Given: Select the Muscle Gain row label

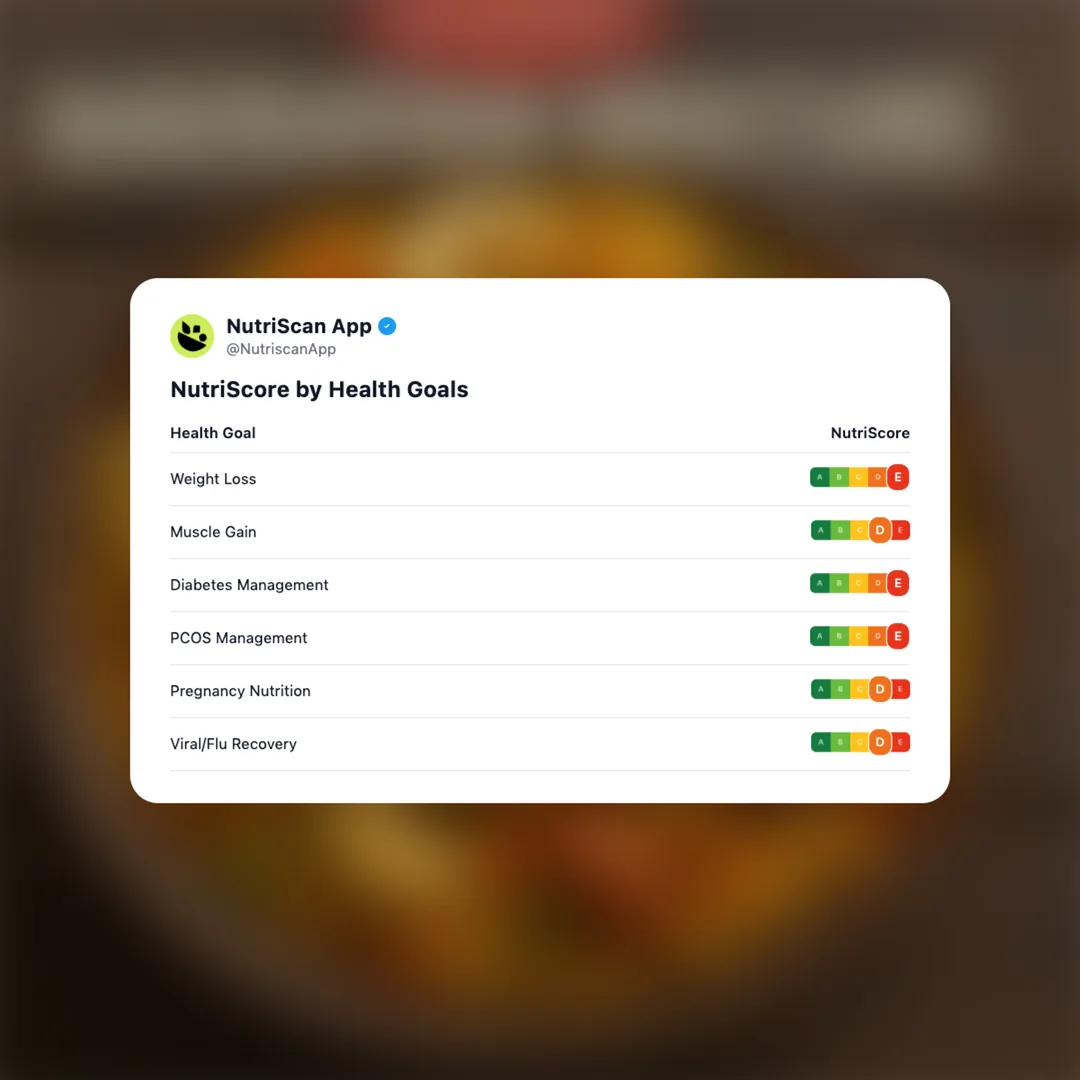Looking at the screenshot, I should [x=213, y=532].
